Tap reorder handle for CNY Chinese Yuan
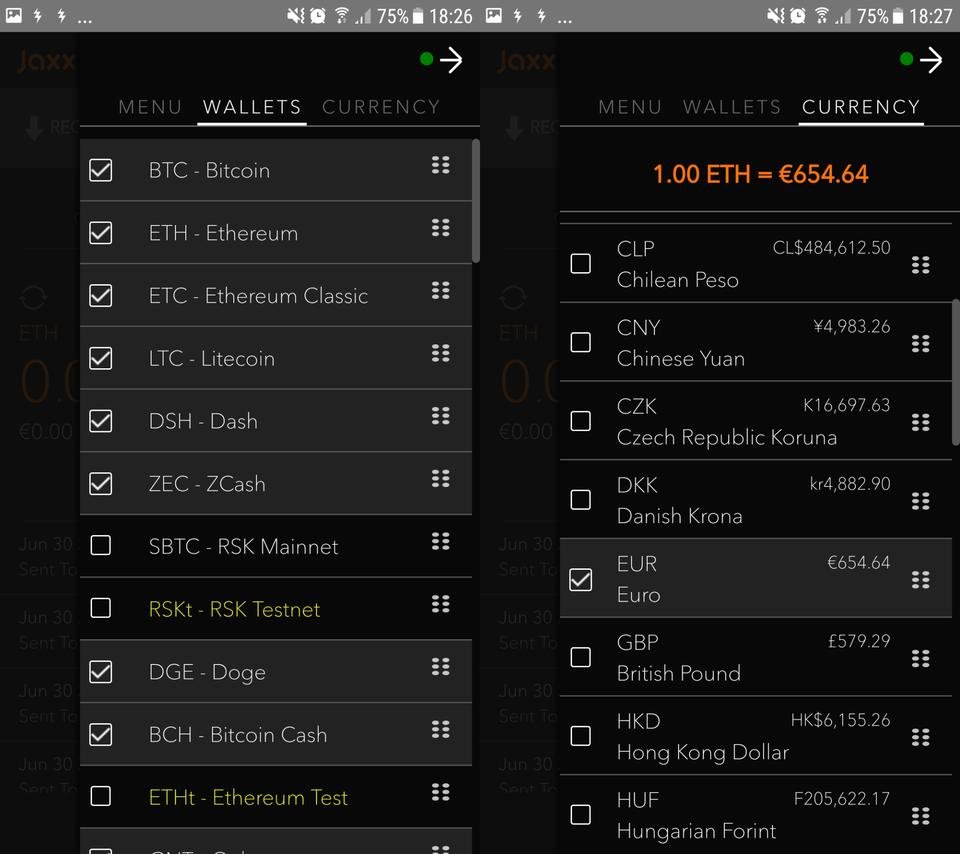 point(921,343)
